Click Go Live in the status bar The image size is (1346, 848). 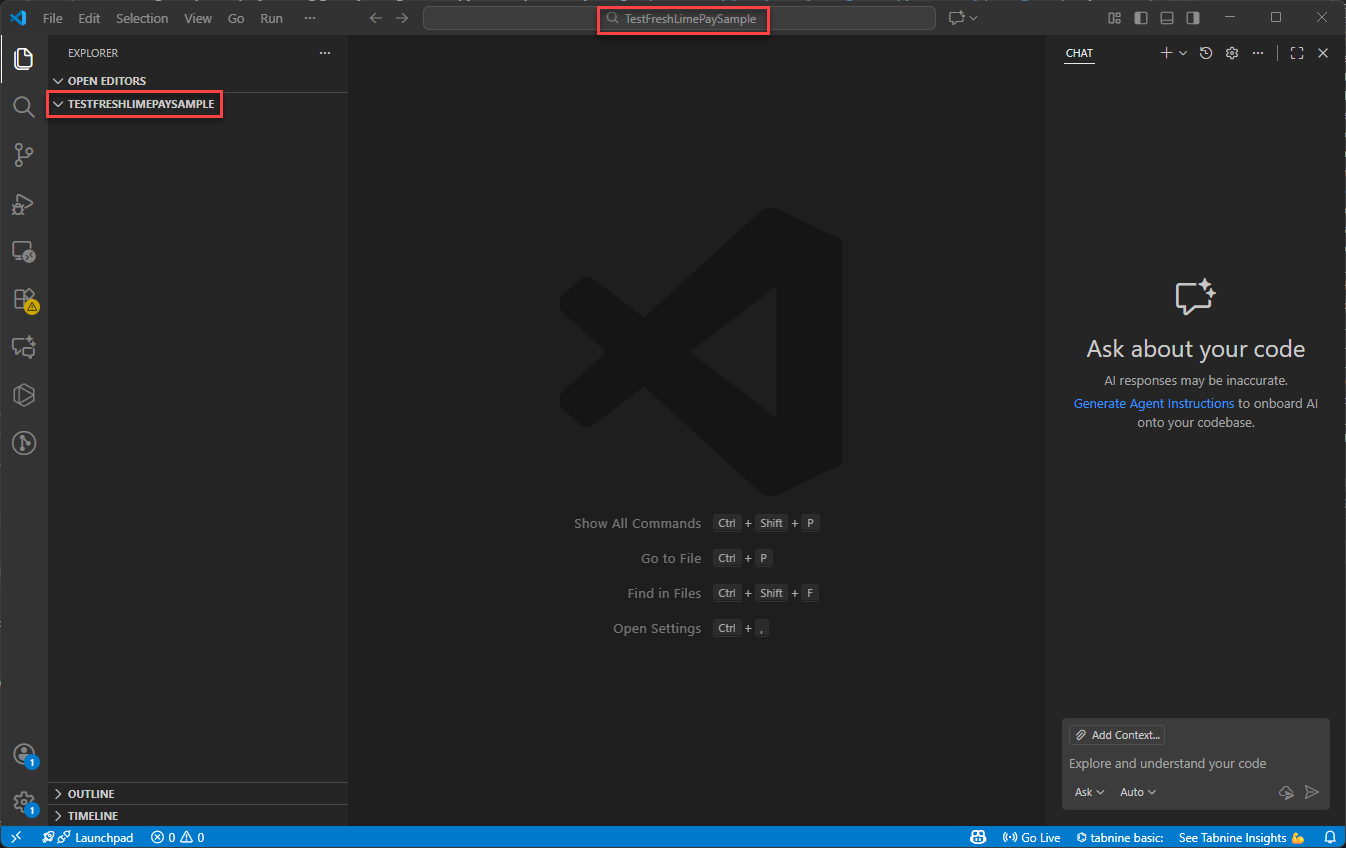pyautogui.click(x=1031, y=837)
